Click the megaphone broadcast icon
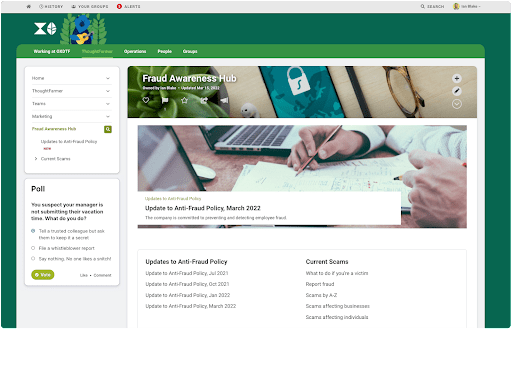The image size is (512, 384). point(224,100)
